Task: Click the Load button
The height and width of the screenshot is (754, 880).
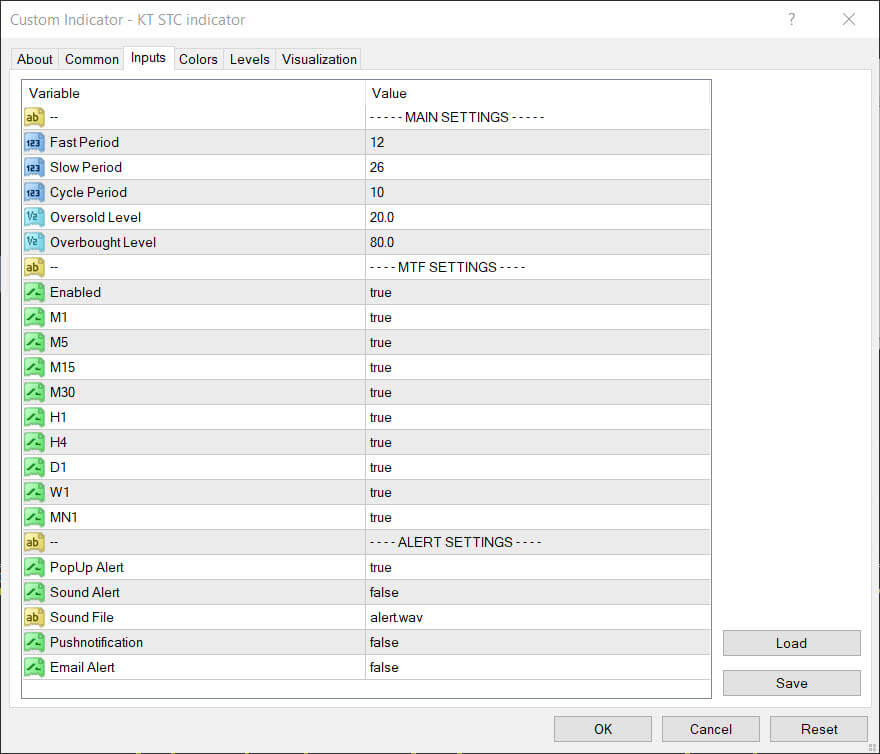Action: pyautogui.click(x=791, y=643)
